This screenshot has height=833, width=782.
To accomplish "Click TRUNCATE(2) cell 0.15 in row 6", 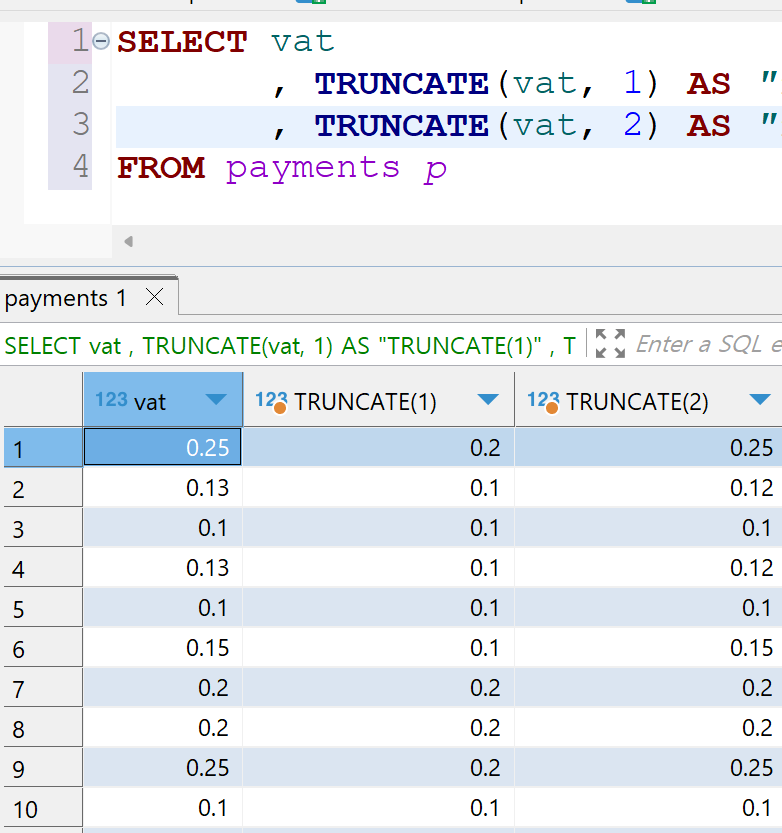I will coord(649,648).
